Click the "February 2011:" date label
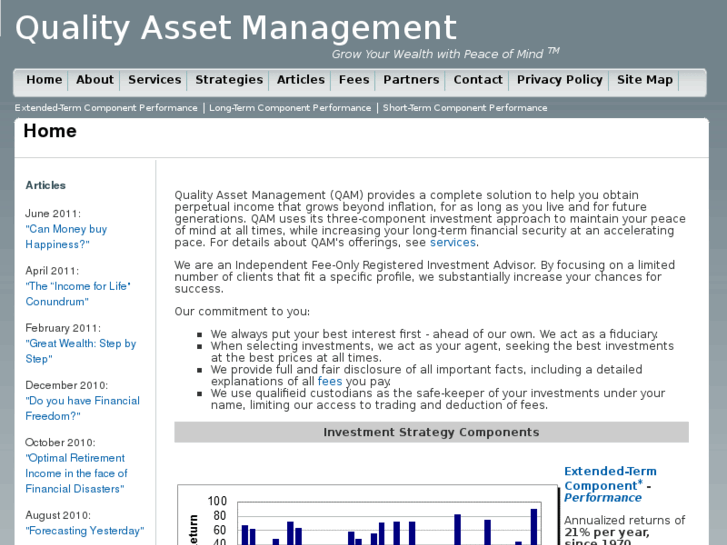727x545 pixels. coord(63,328)
